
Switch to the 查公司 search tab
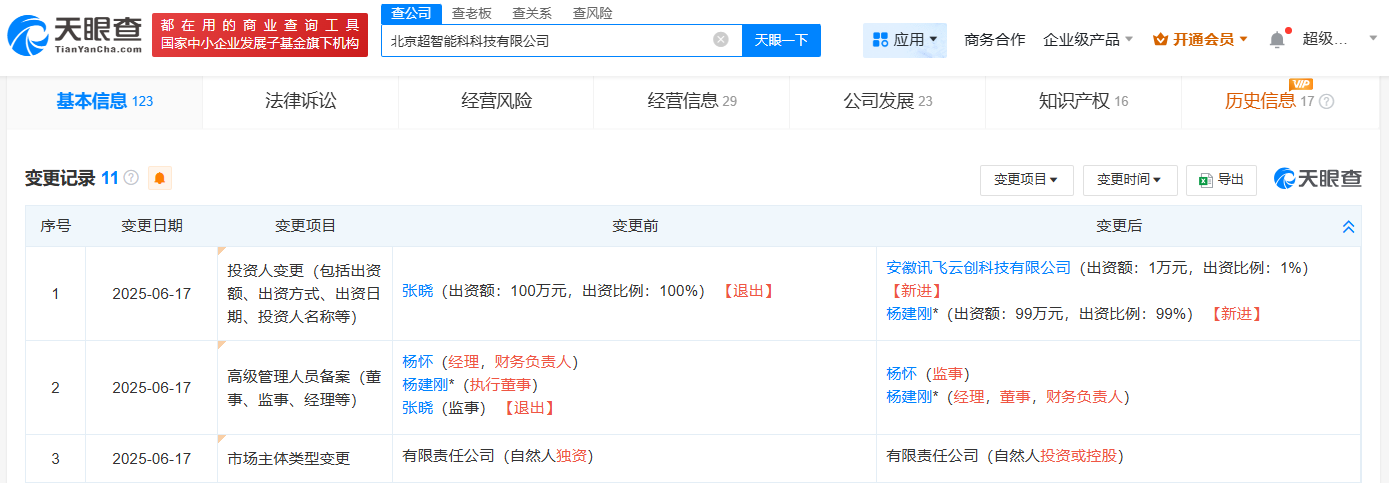[411, 13]
